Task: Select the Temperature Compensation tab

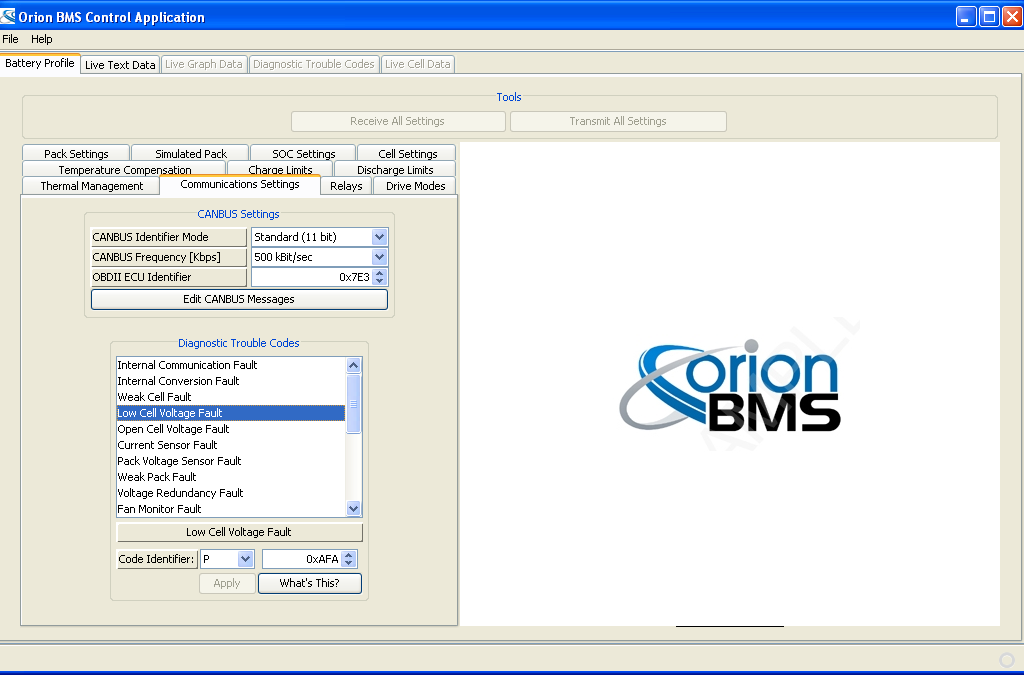Action: [x=125, y=169]
